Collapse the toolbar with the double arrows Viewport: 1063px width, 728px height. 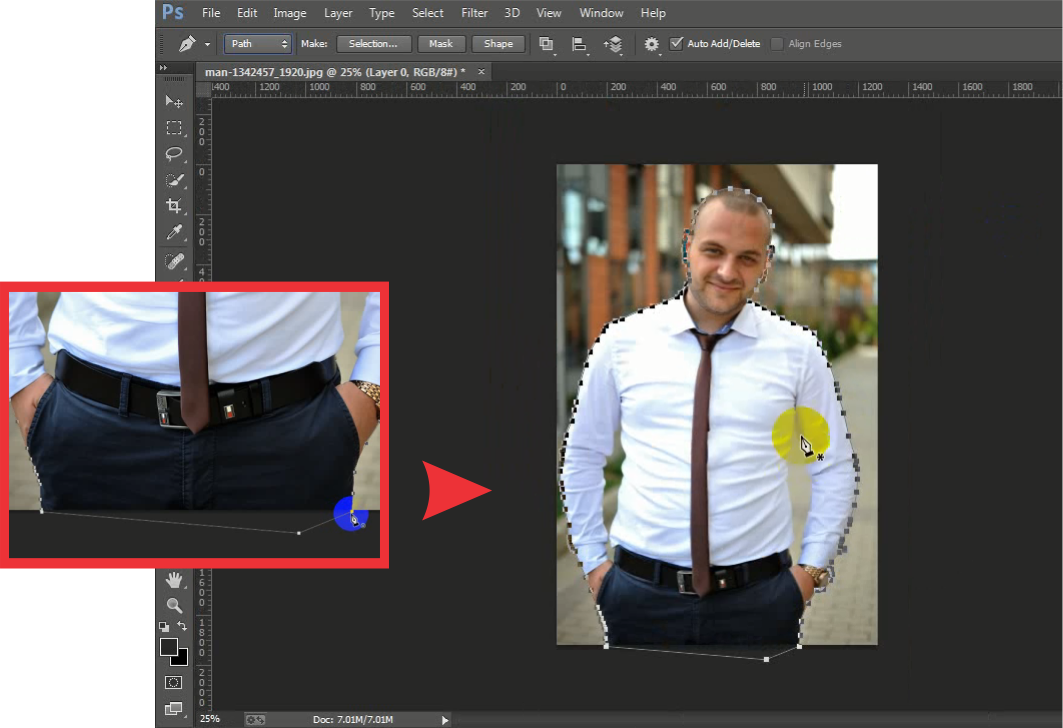click(163, 68)
